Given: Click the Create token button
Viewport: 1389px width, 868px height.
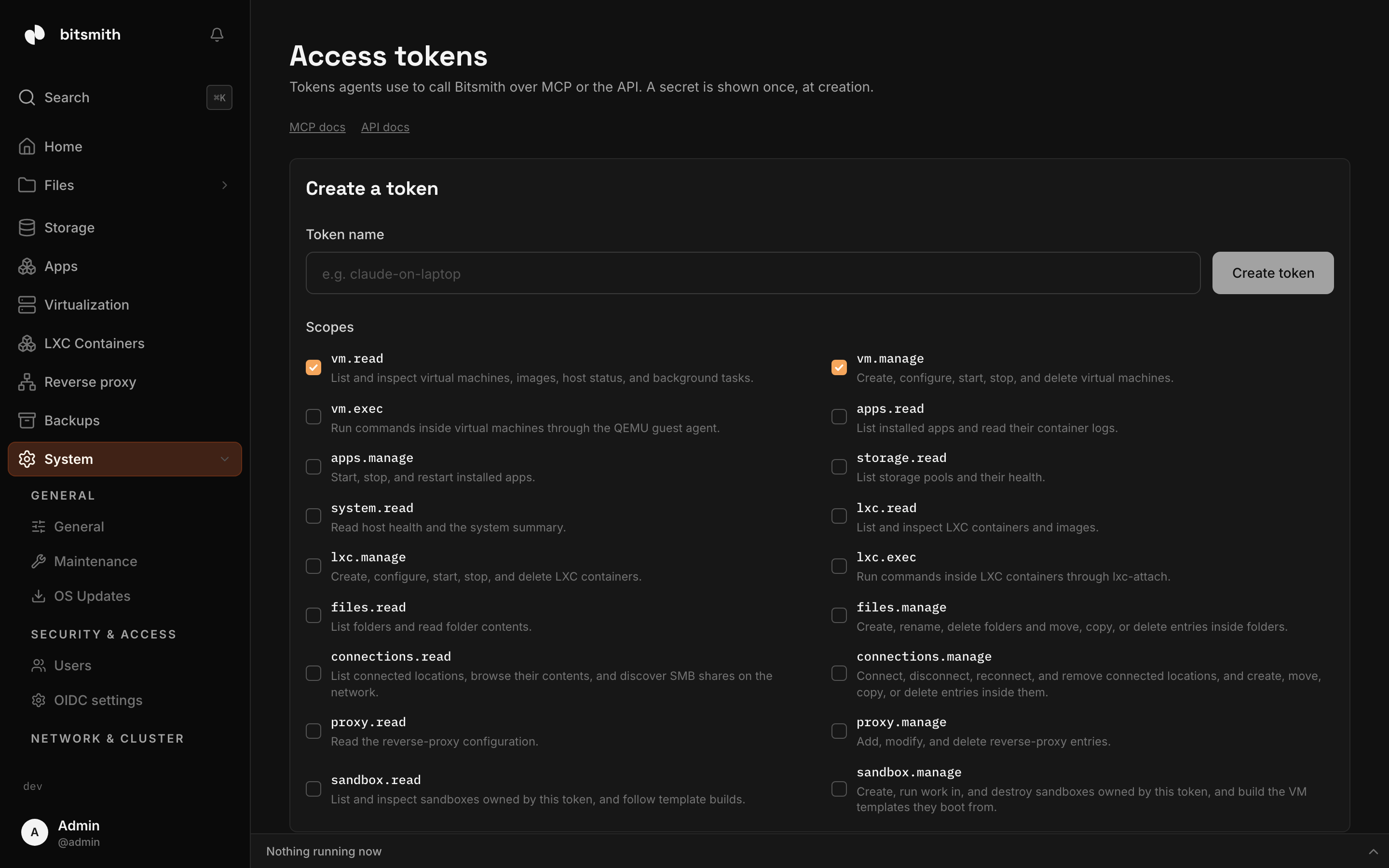Looking at the screenshot, I should pyautogui.click(x=1272, y=273).
